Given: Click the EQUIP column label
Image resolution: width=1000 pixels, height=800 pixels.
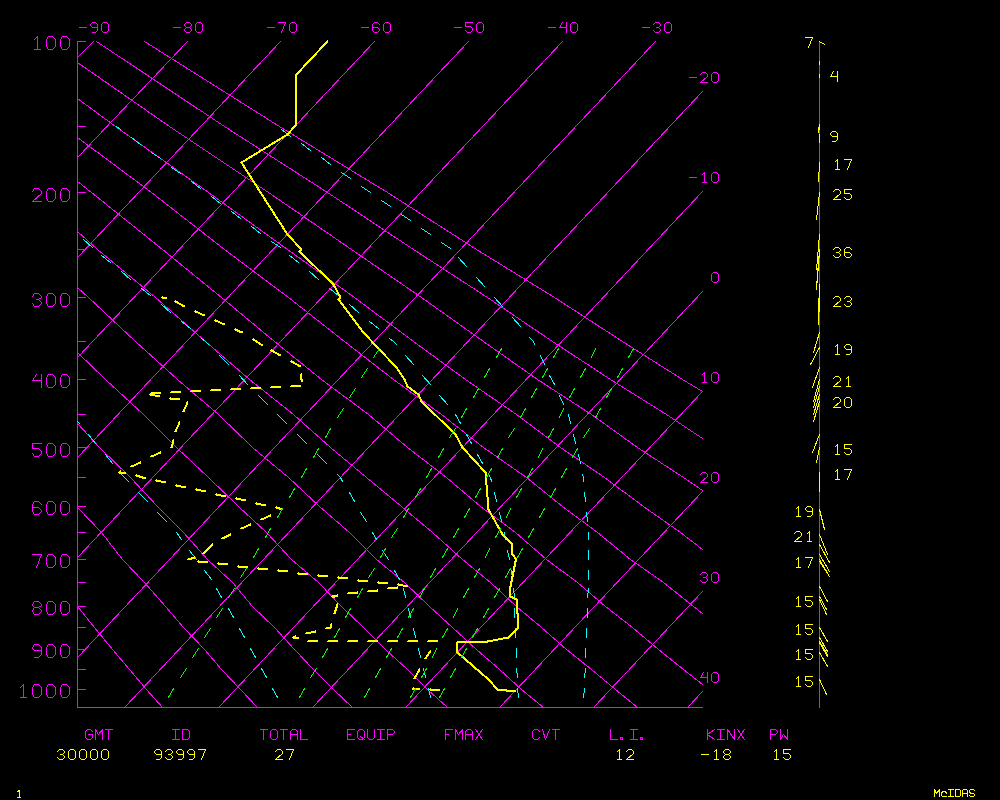Looking at the screenshot, I should pyautogui.click(x=371, y=735).
